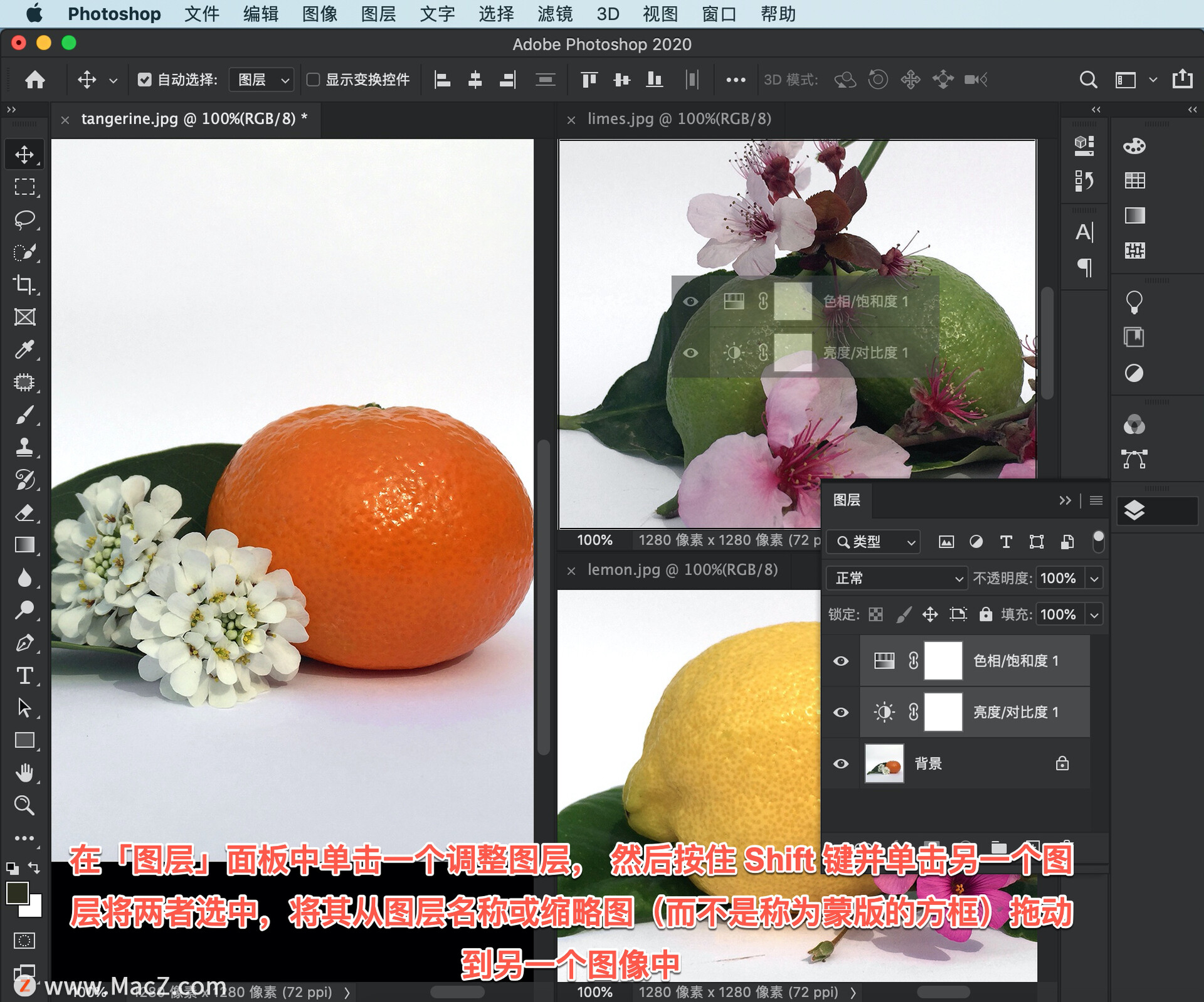1204x1002 pixels.
Task: Click the Search magnifier in options bar
Action: (x=1088, y=80)
